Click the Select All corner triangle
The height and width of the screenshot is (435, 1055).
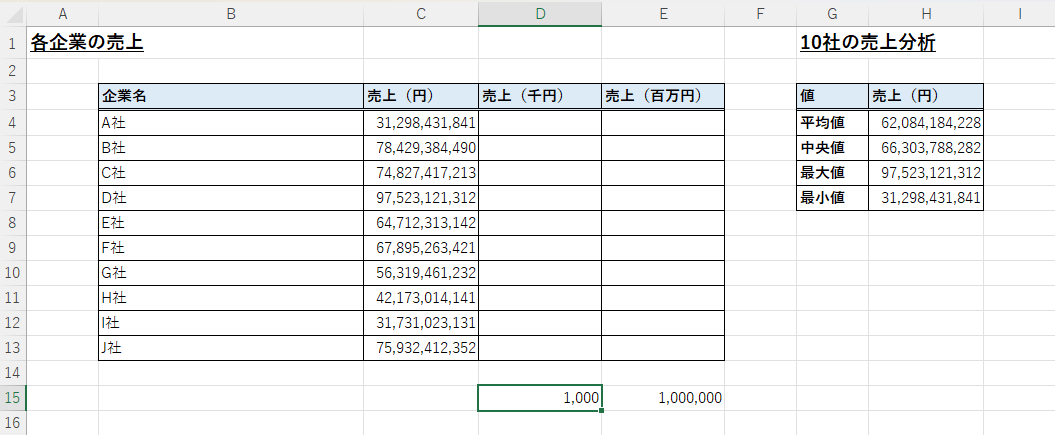point(14,13)
